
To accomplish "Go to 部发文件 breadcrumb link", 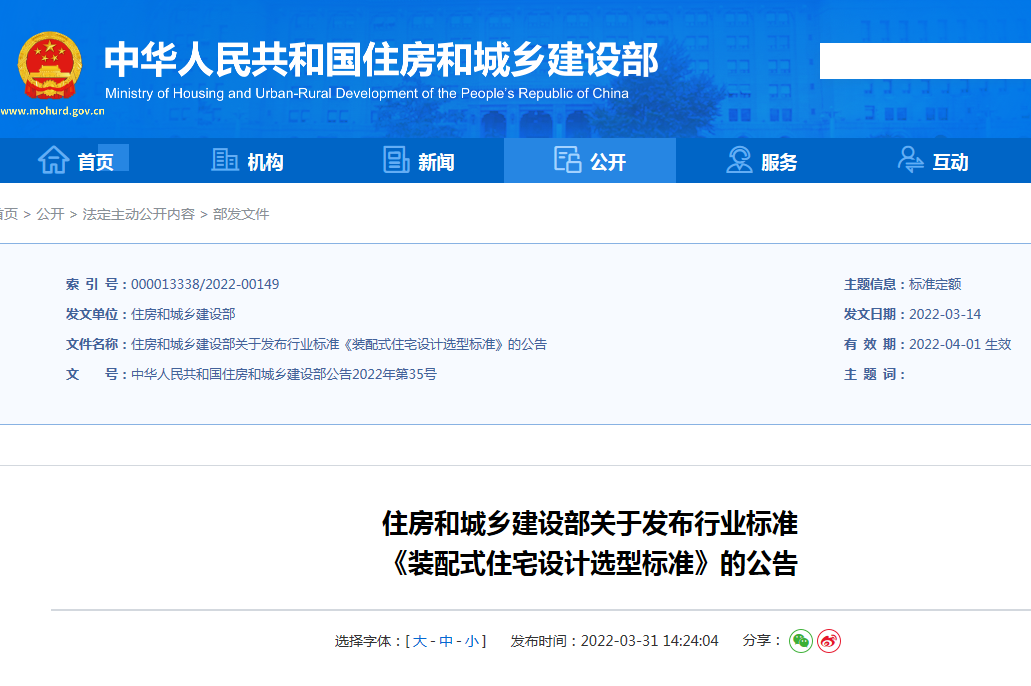I will [241, 214].
